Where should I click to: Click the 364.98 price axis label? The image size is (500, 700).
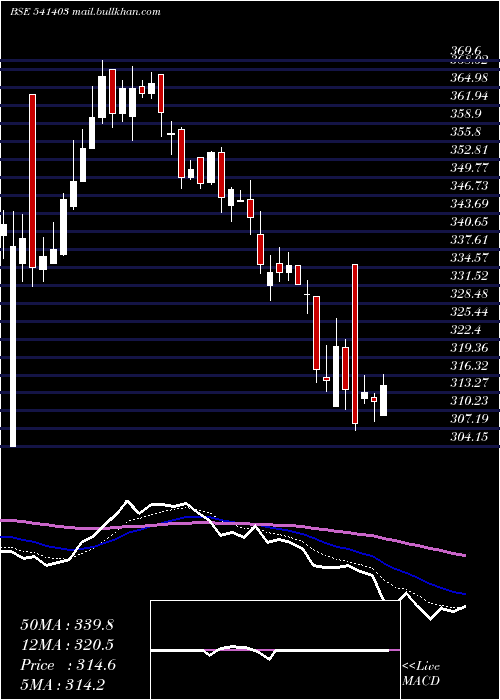[x=469, y=79]
